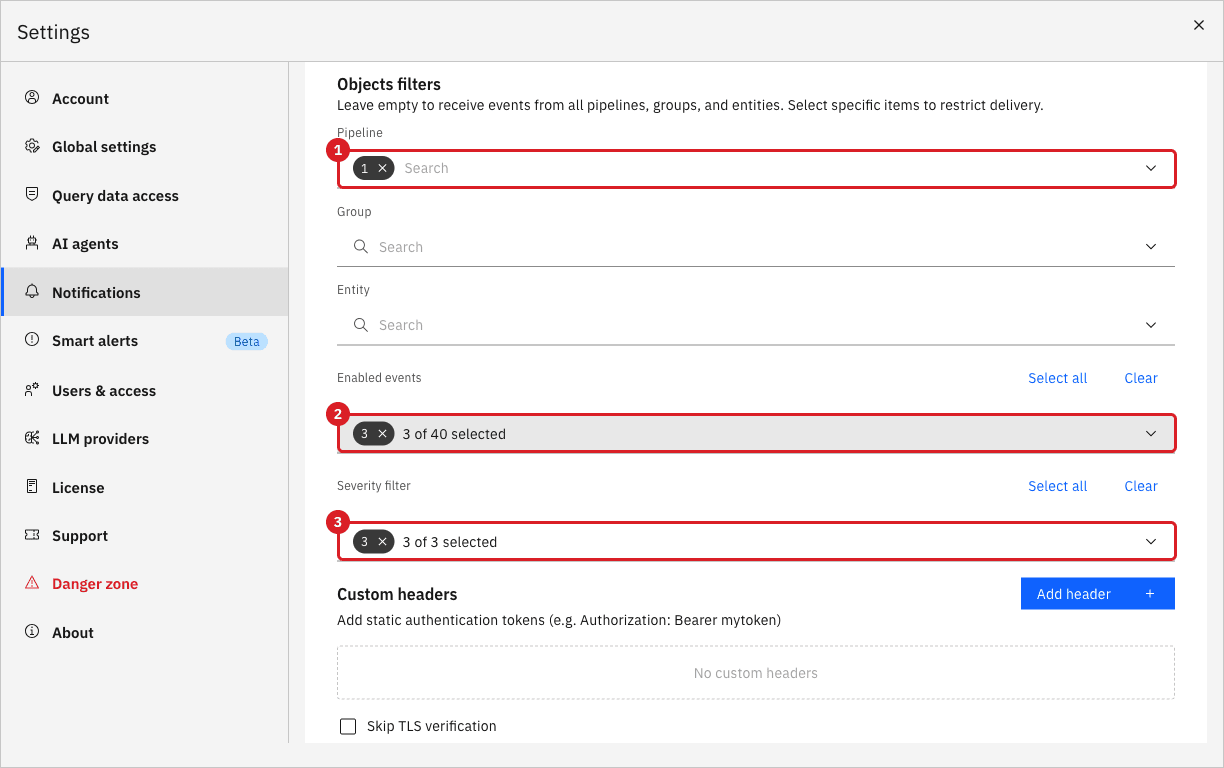Clear the Severity filter selection
This screenshot has width=1224, height=768.
[1141, 486]
